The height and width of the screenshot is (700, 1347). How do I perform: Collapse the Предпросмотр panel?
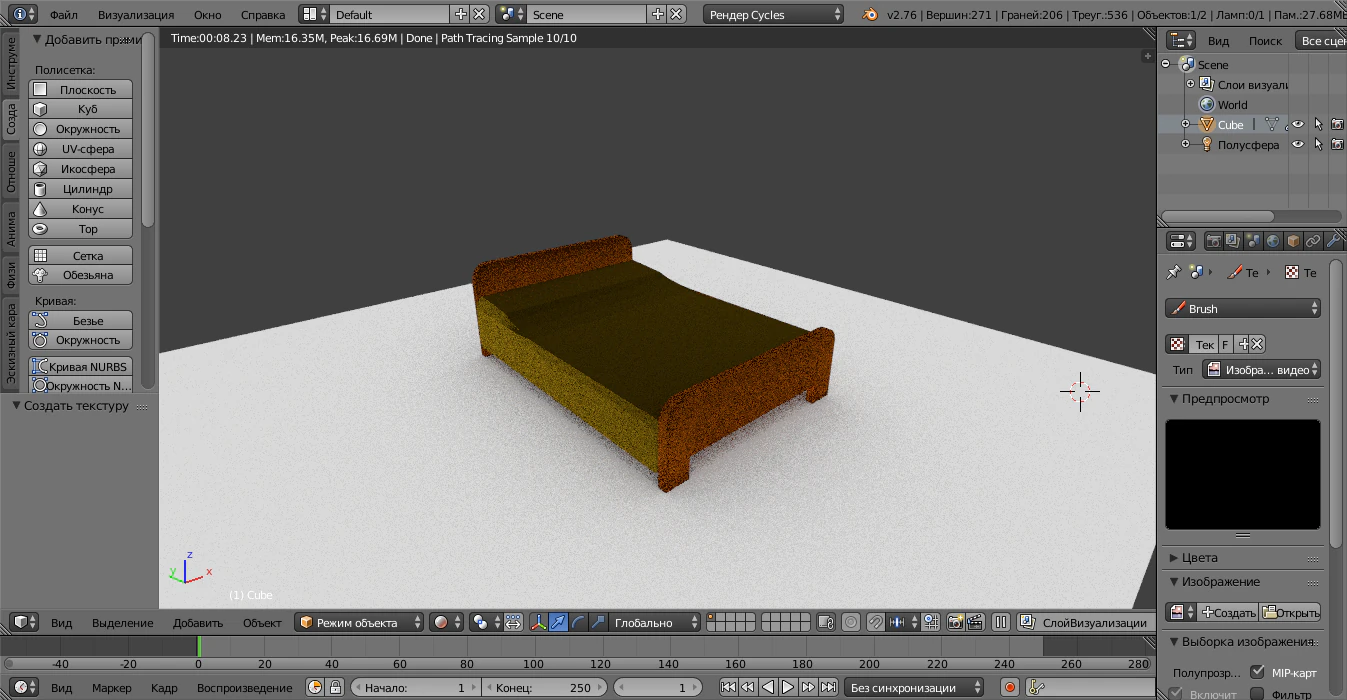click(x=1225, y=398)
